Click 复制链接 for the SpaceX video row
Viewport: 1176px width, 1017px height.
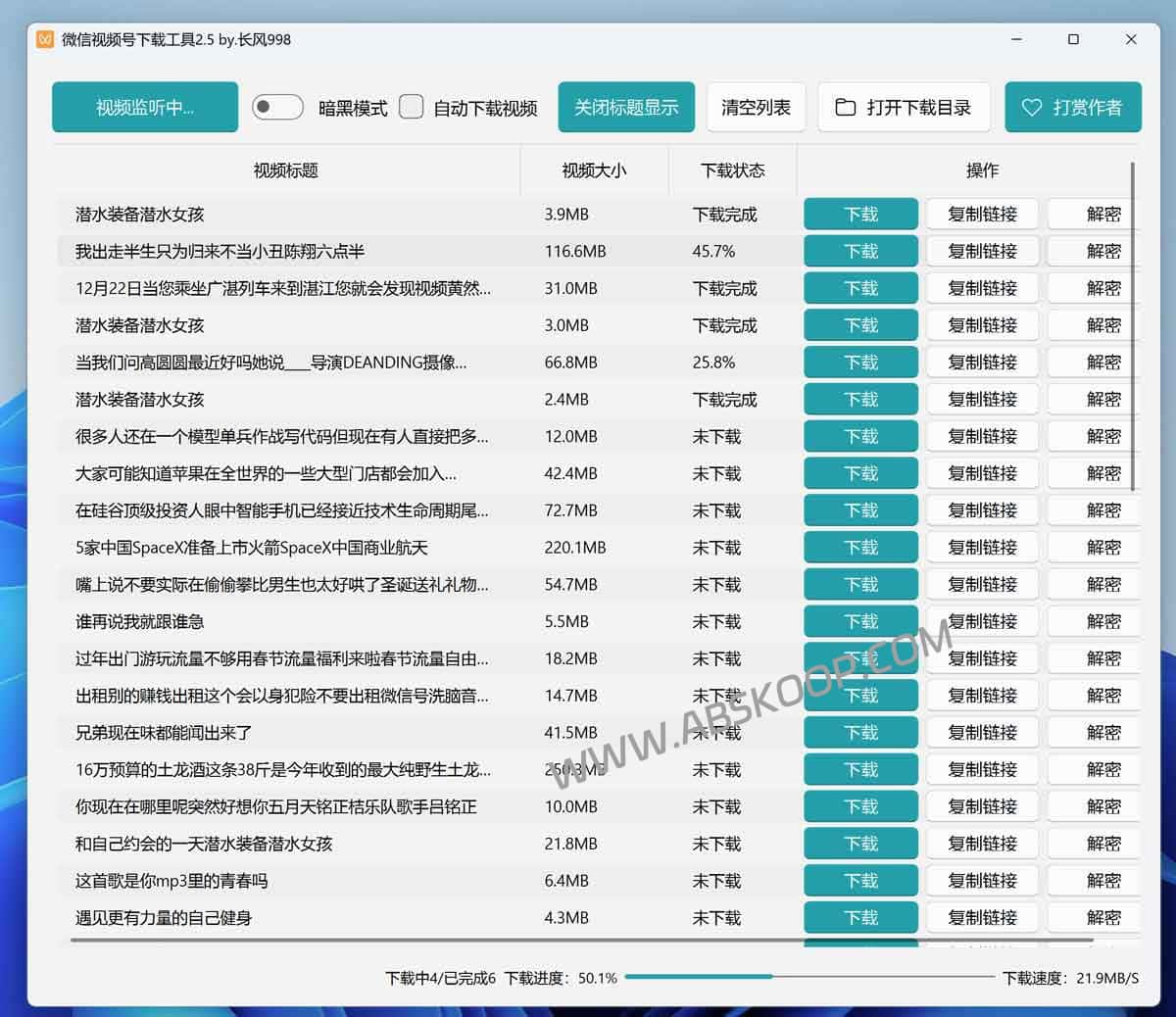pos(983,547)
